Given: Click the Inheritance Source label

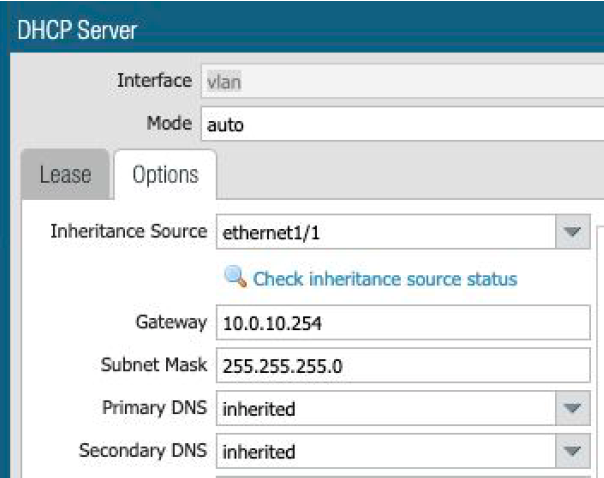Looking at the screenshot, I should 128,232.
